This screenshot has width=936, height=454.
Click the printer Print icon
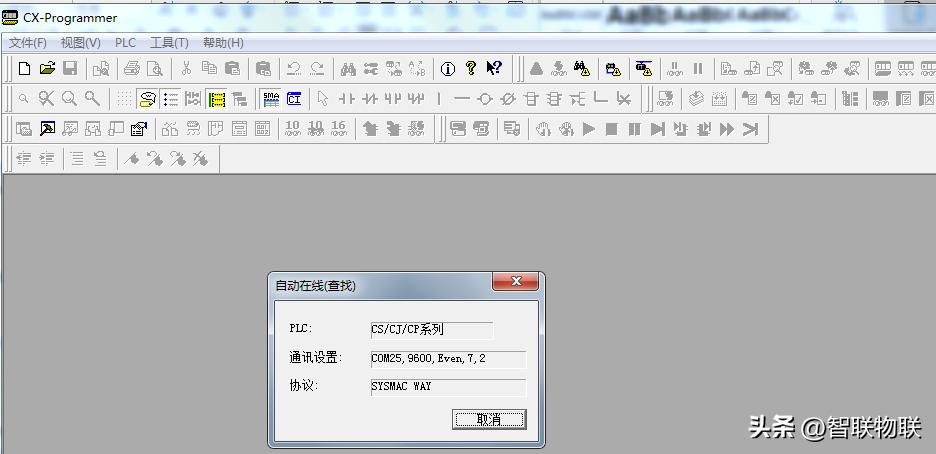tap(132, 69)
